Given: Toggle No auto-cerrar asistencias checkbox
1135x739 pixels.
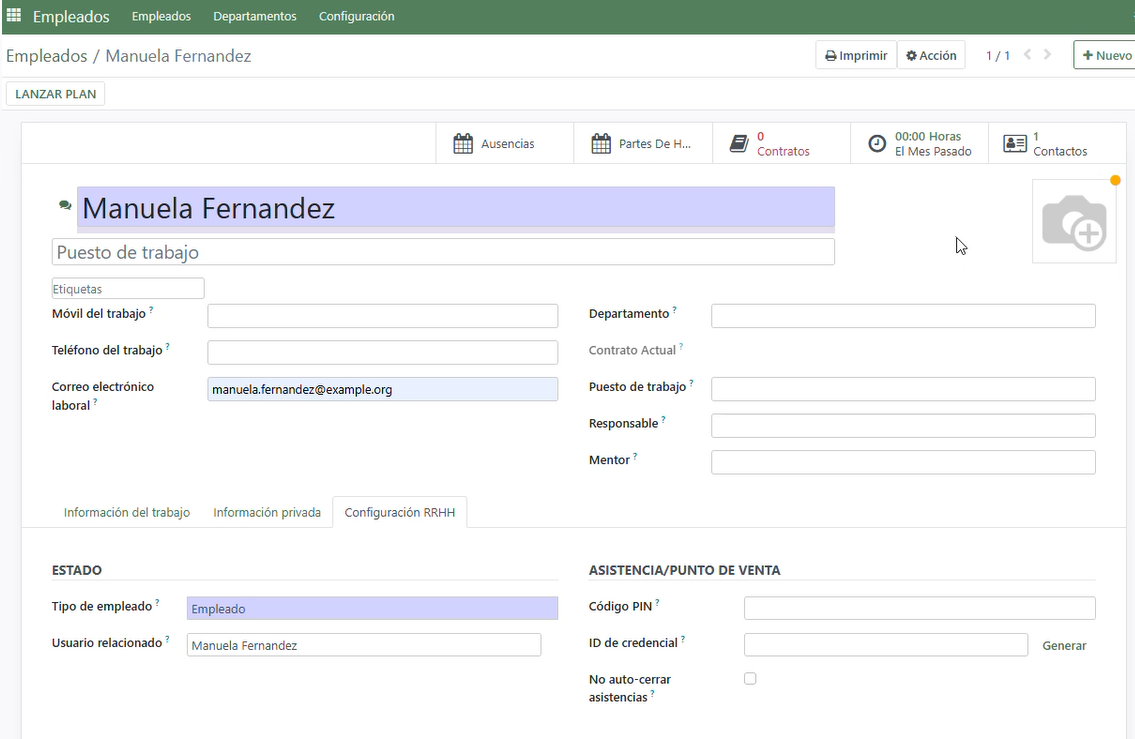Looking at the screenshot, I should pos(750,679).
